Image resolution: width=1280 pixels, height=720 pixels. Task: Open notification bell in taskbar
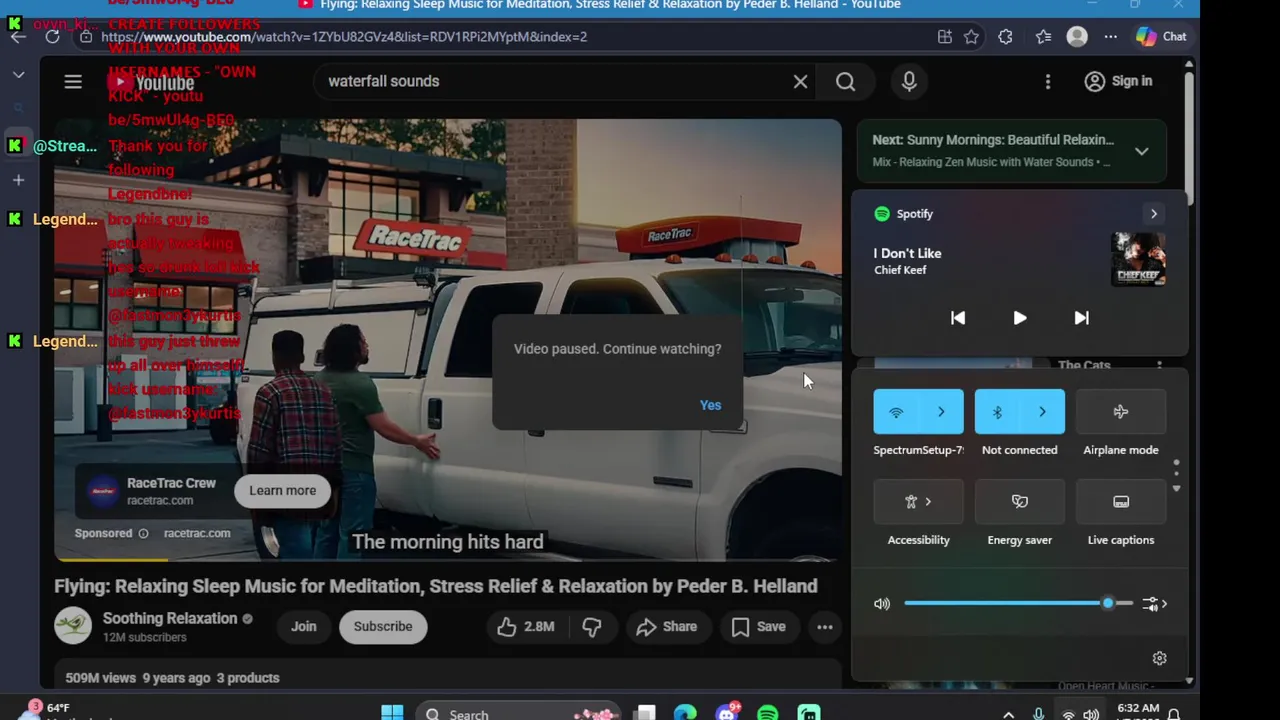pyautogui.click(x=1174, y=714)
